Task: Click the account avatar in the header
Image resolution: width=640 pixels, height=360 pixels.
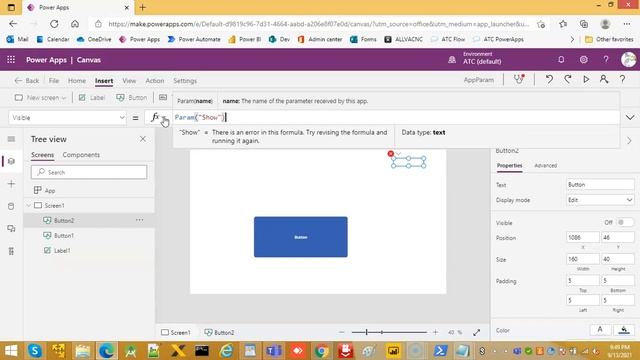Action: pos(629,60)
